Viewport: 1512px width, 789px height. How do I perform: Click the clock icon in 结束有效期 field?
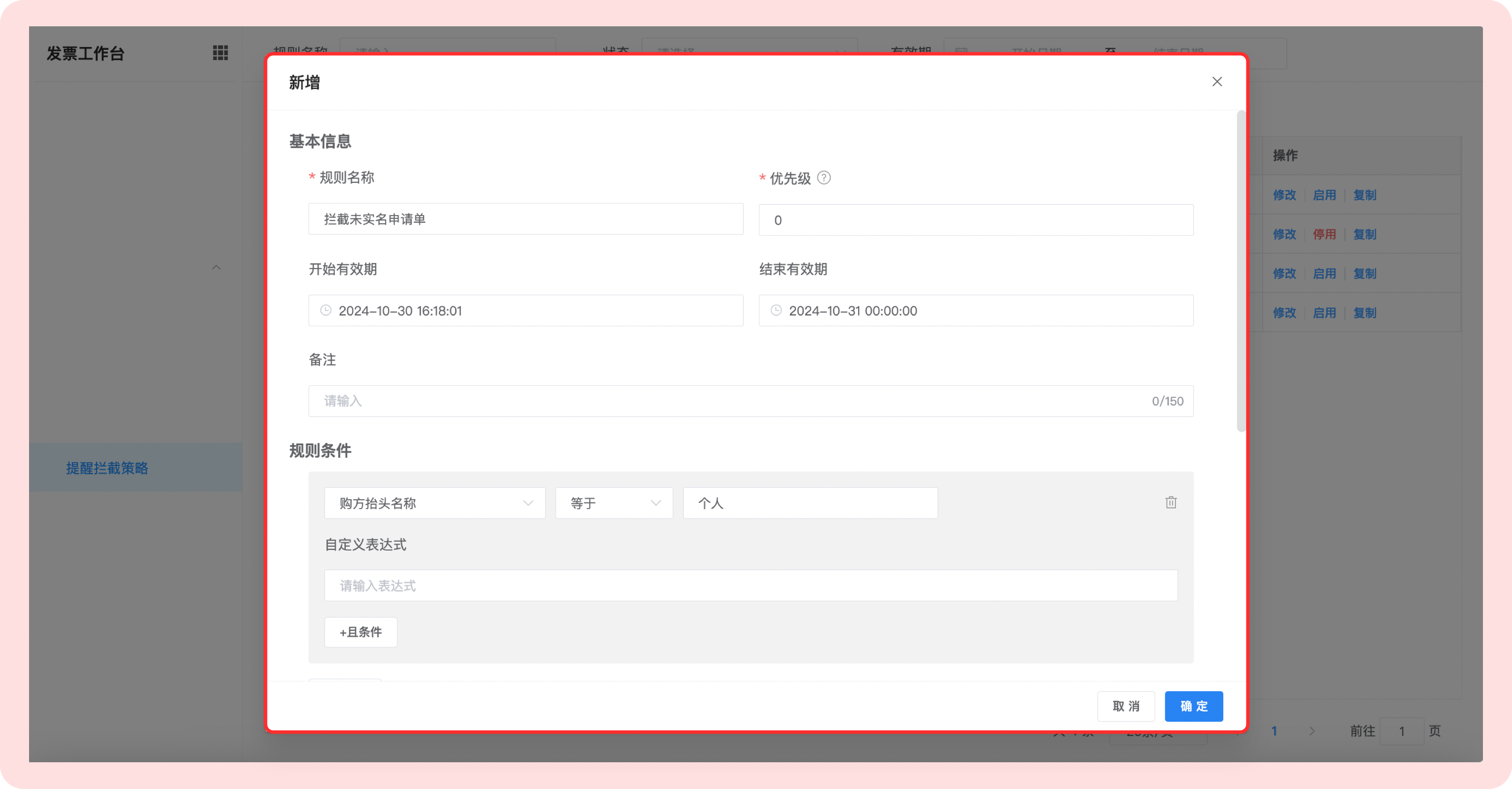(x=776, y=310)
